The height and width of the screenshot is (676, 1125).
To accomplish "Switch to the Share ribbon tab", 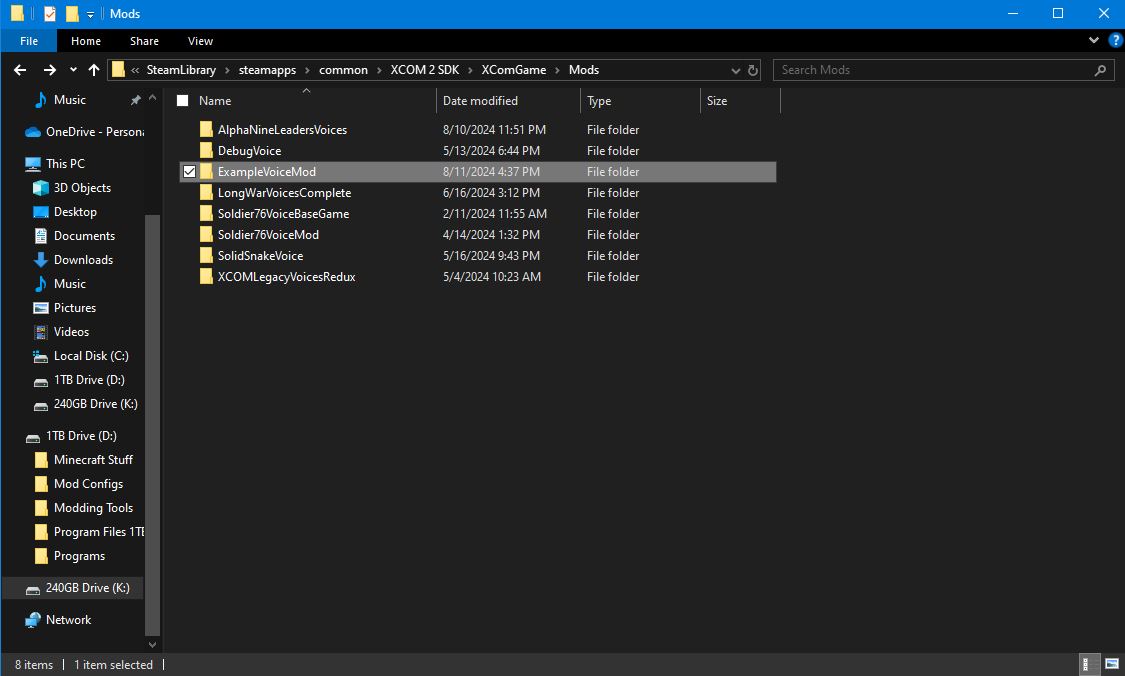I will click(144, 41).
